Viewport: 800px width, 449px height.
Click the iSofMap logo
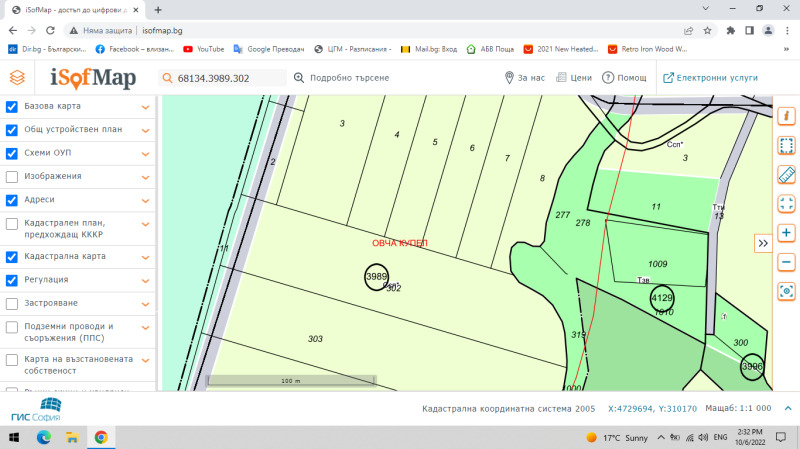point(93,78)
